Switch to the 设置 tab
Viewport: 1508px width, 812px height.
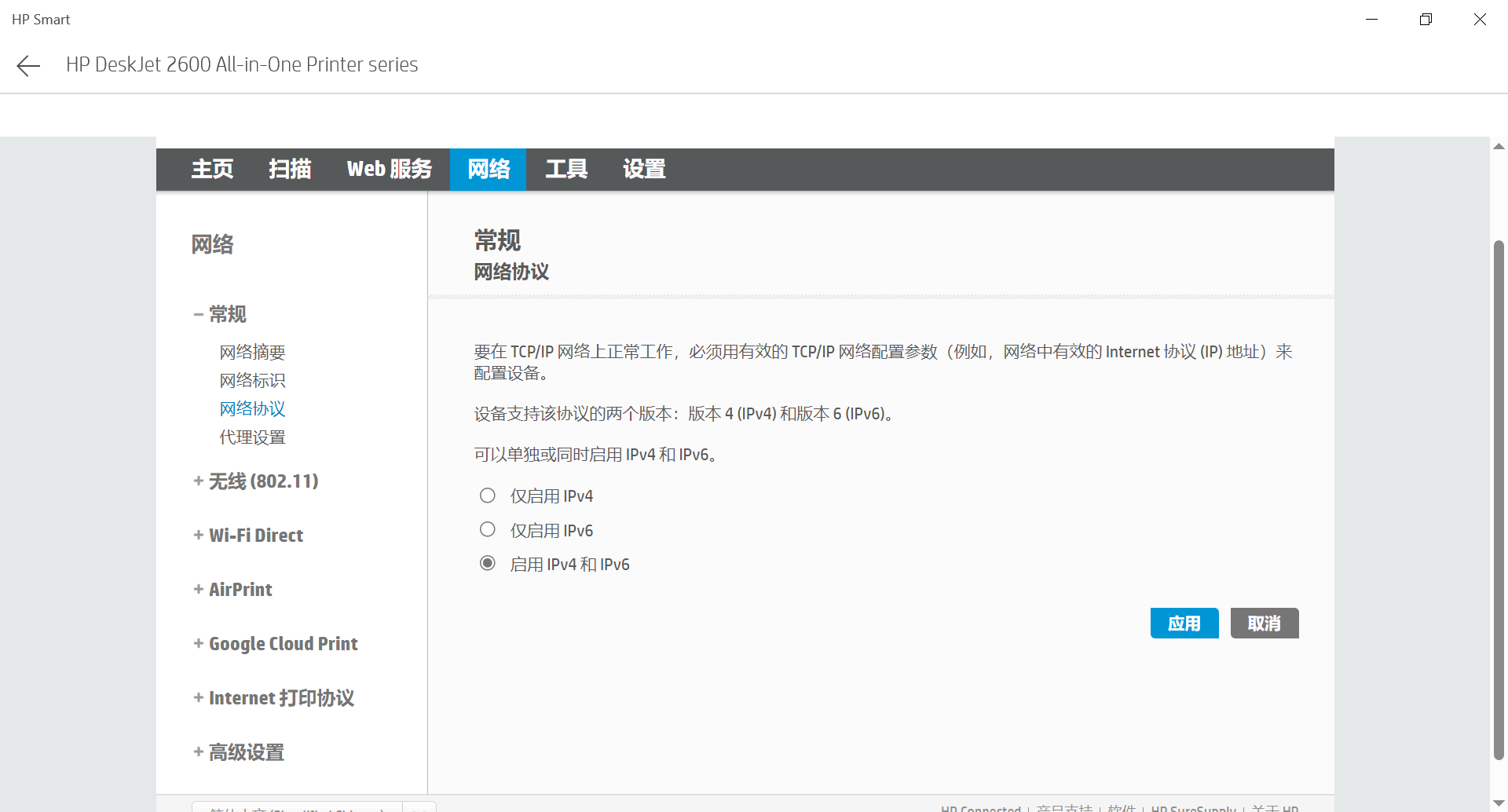(x=642, y=169)
